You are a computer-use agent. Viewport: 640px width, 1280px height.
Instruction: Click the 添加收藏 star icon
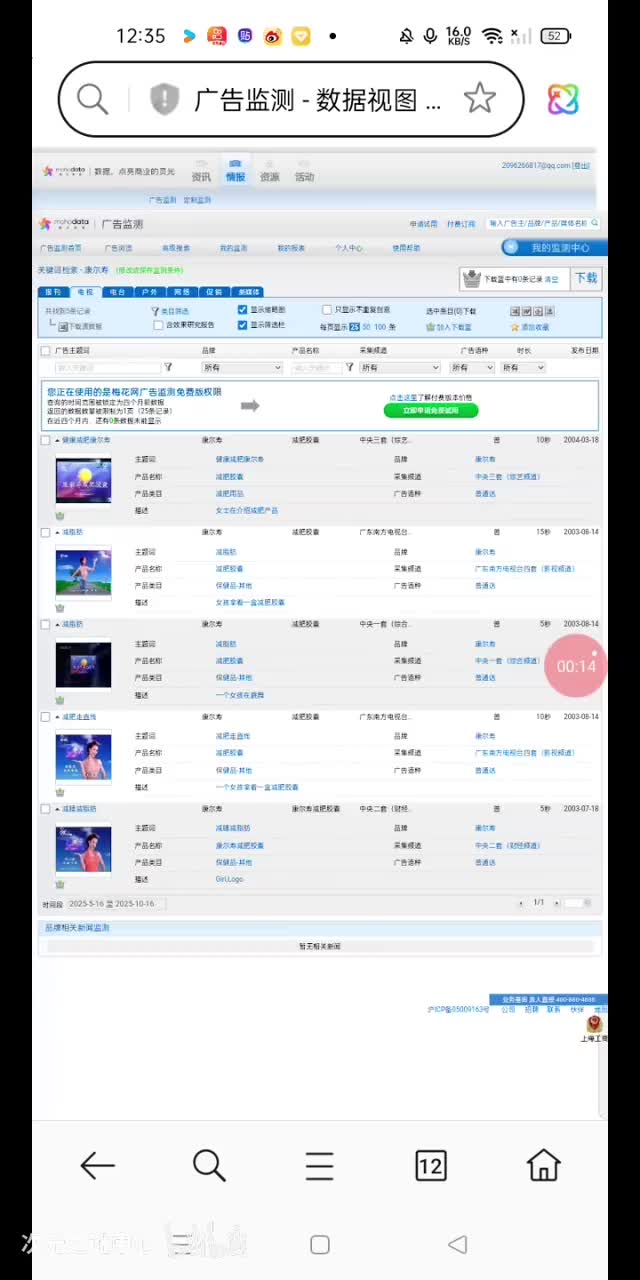pos(515,326)
